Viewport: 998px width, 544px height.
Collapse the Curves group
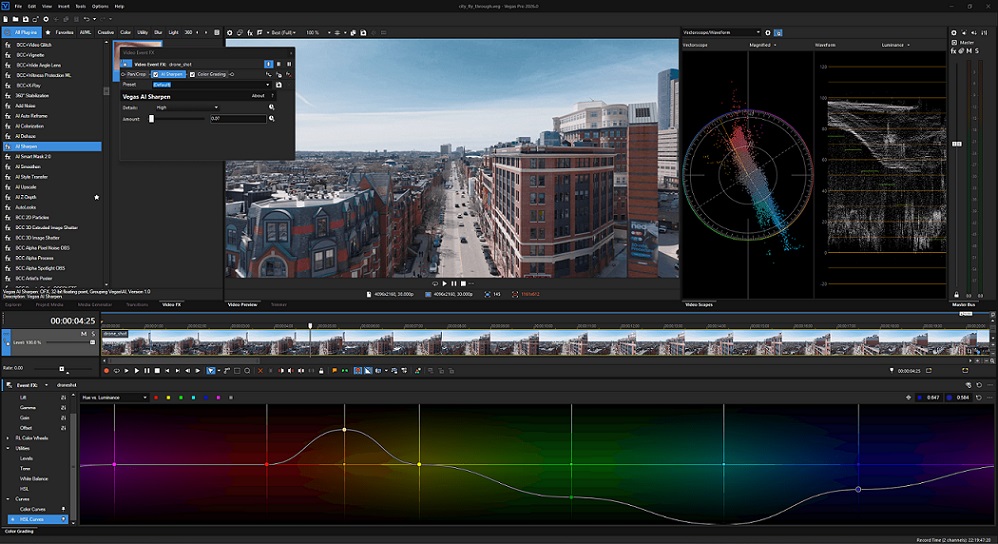[x=8, y=499]
